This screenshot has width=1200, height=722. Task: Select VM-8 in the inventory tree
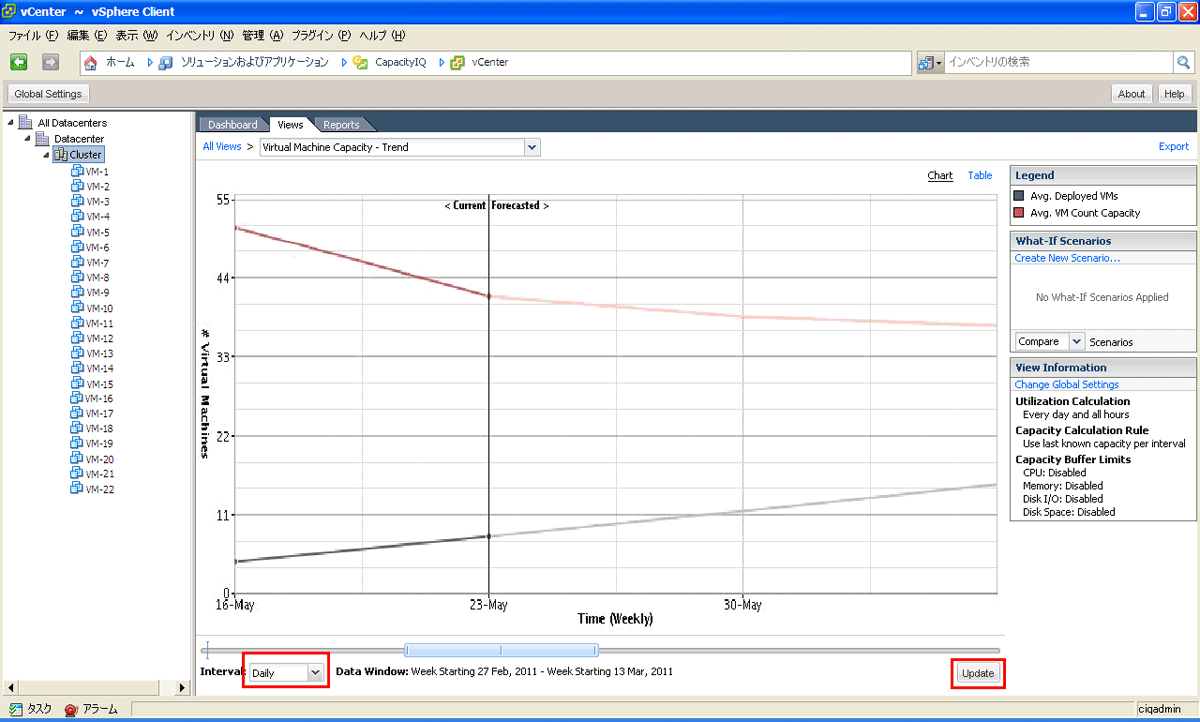[x=98, y=277]
